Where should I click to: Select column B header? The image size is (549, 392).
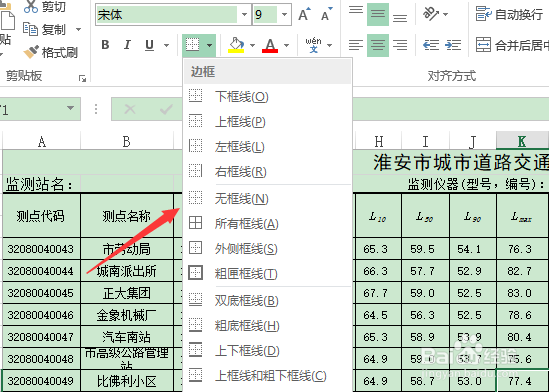(127, 141)
